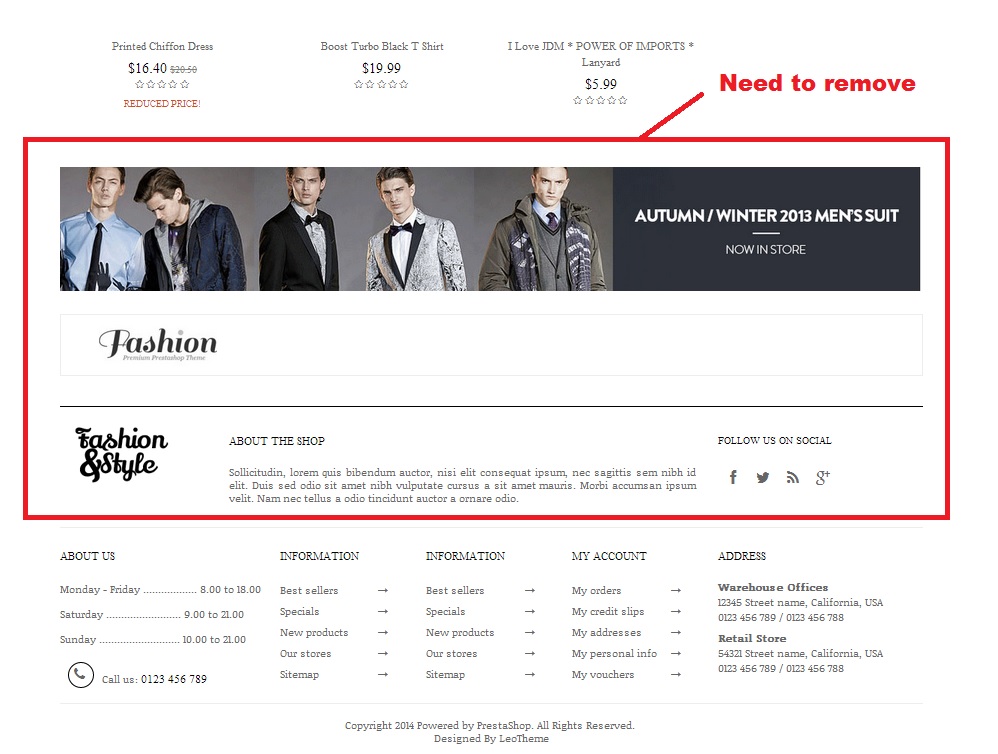This screenshot has height=754, width=998.
Task: Click the Facebook social icon
Action: pos(733,477)
